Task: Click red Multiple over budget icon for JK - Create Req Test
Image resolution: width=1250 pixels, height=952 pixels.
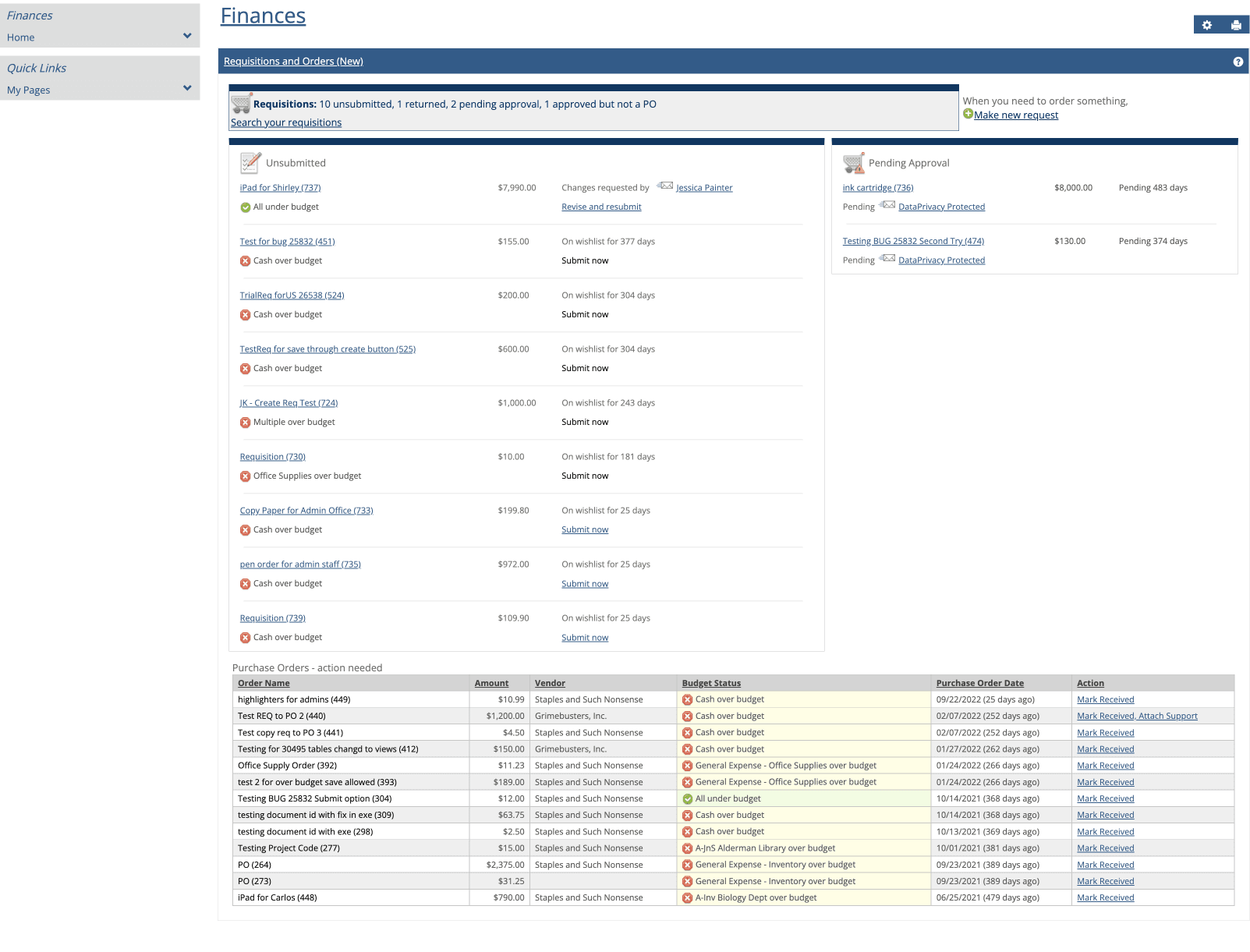Action: click(x=246, y=423)
